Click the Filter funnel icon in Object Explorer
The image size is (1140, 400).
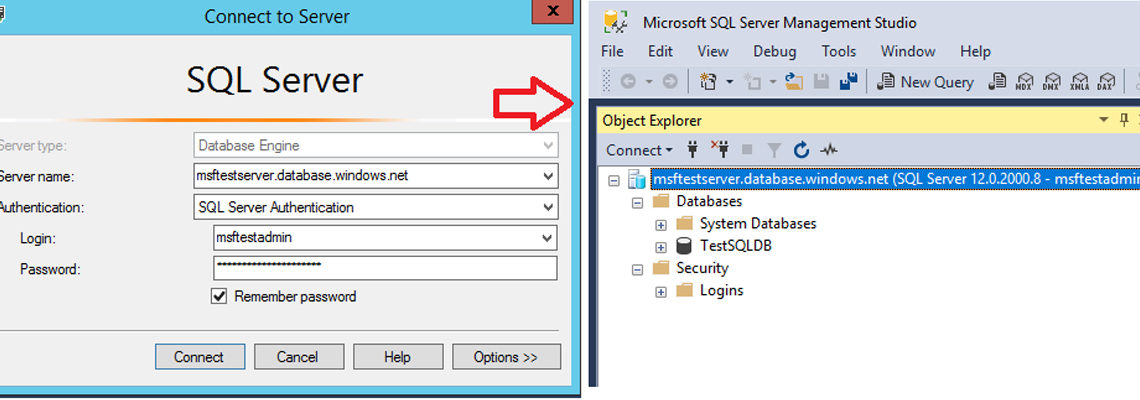pos(774,151)
